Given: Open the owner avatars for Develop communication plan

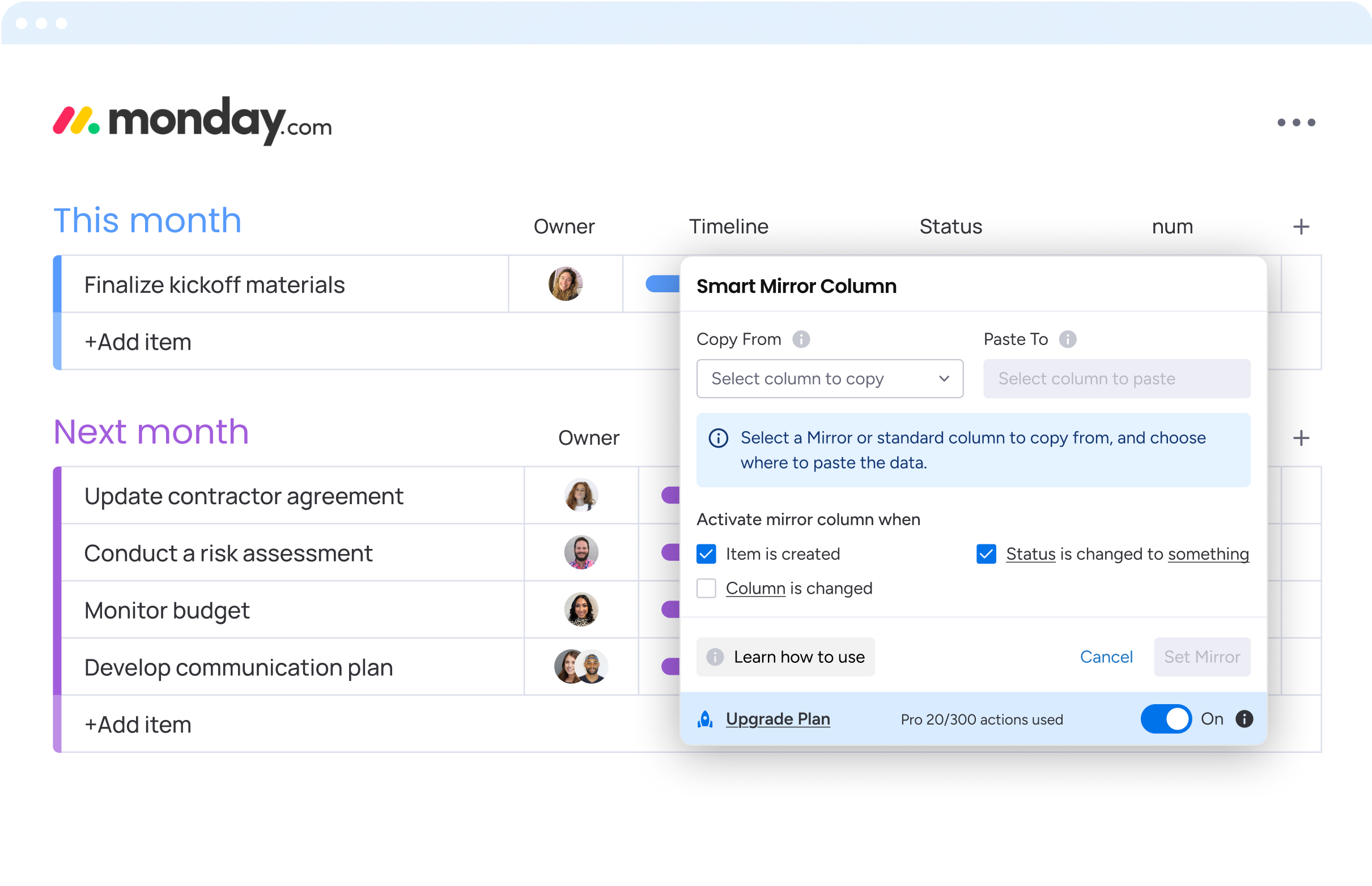Looking at the screenshot, I should tap(581, 667).
